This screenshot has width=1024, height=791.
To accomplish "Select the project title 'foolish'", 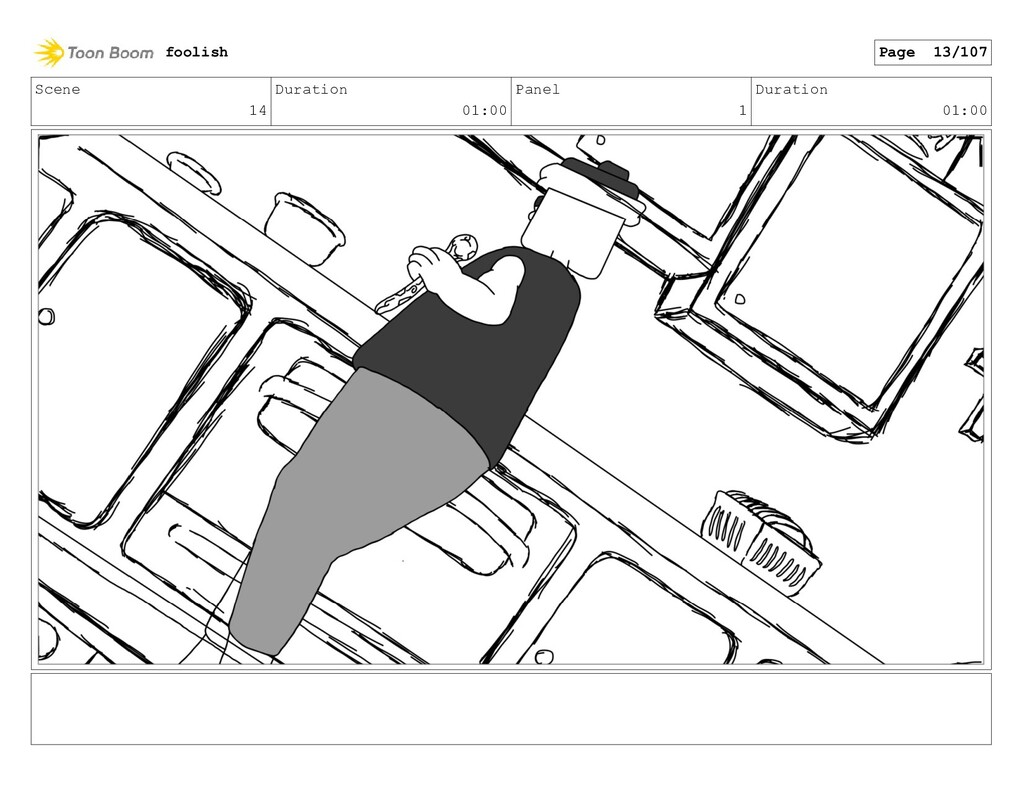I will (x=197, y=52).
